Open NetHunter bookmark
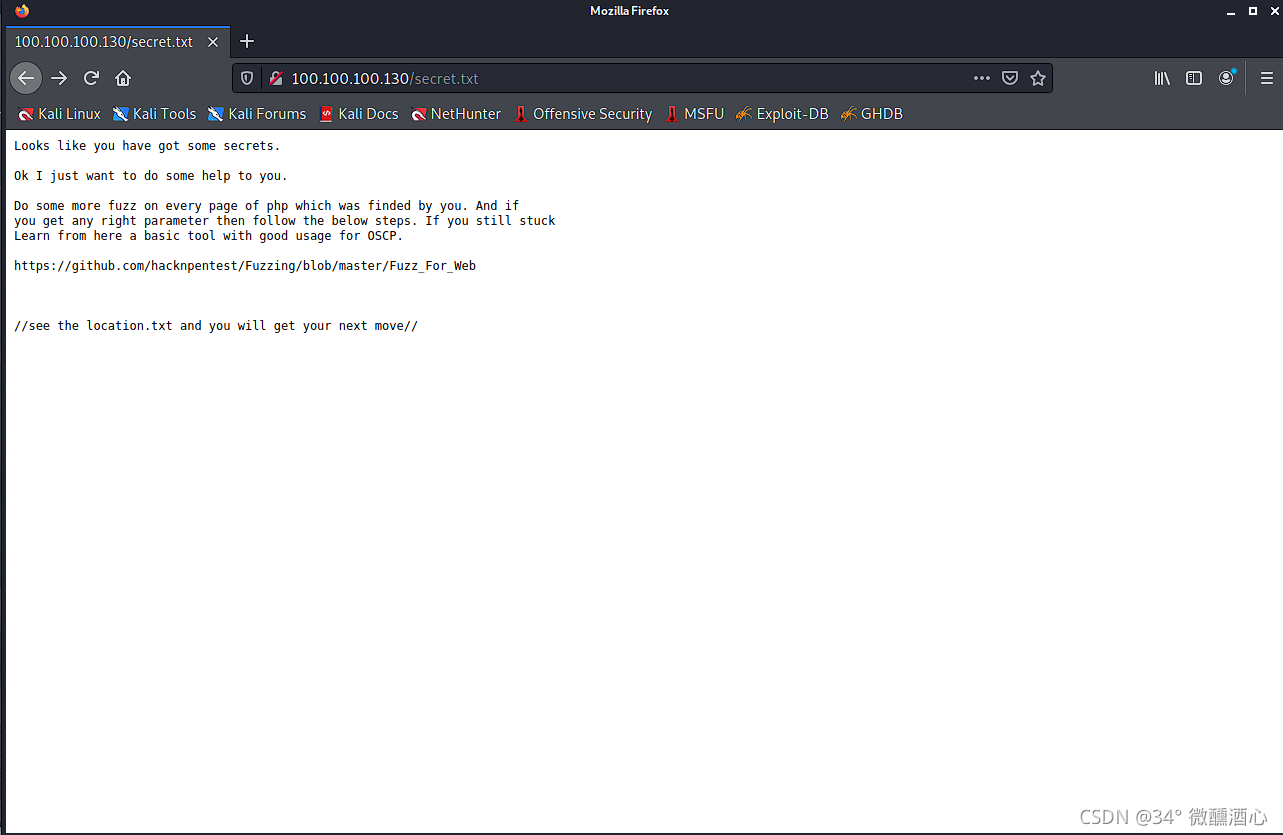 point(456,114)
